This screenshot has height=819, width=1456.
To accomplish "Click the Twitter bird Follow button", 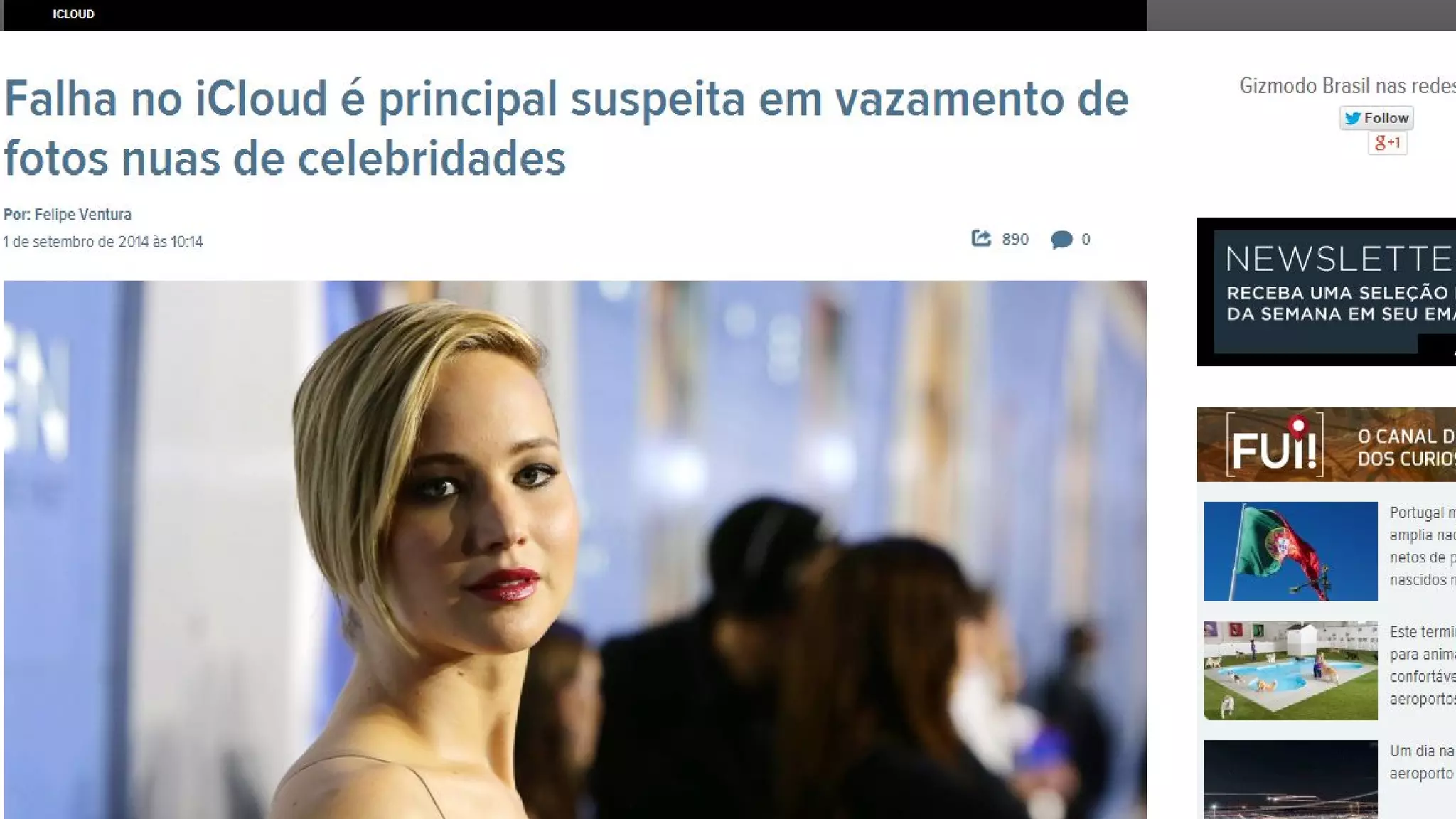I will tap(1376, 118).
